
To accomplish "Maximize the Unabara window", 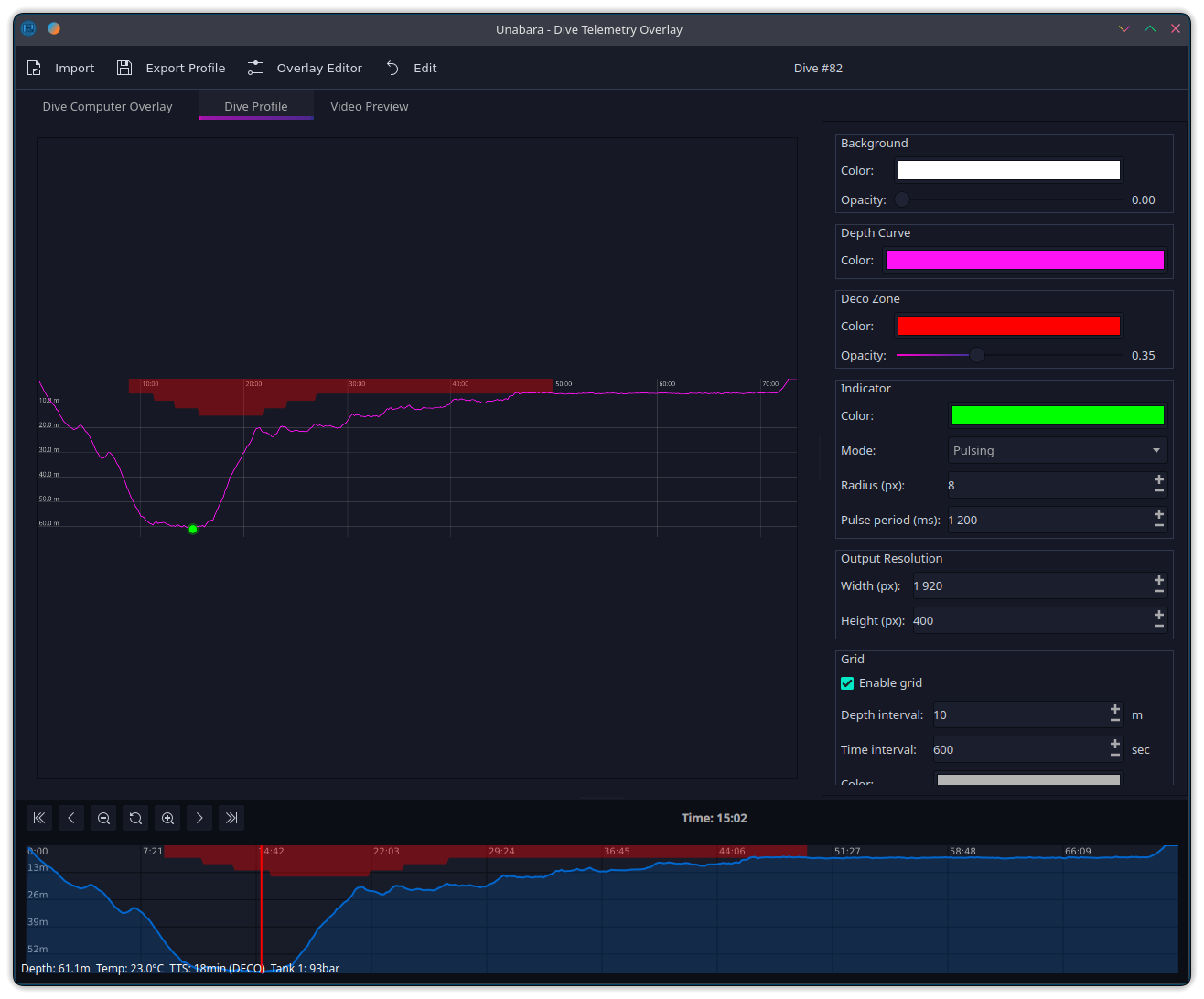I will 1150,28.
